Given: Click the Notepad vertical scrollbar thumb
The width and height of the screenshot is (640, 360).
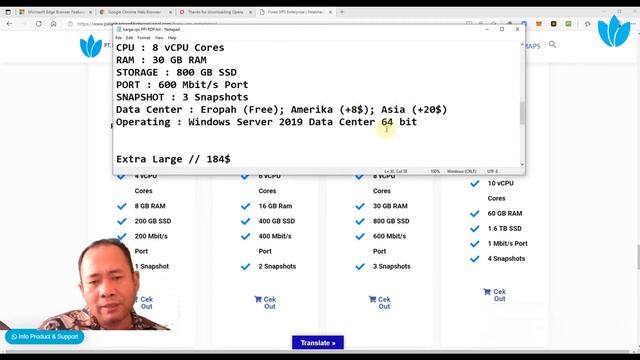Looking at the screenshot, I should pos(522,113).
